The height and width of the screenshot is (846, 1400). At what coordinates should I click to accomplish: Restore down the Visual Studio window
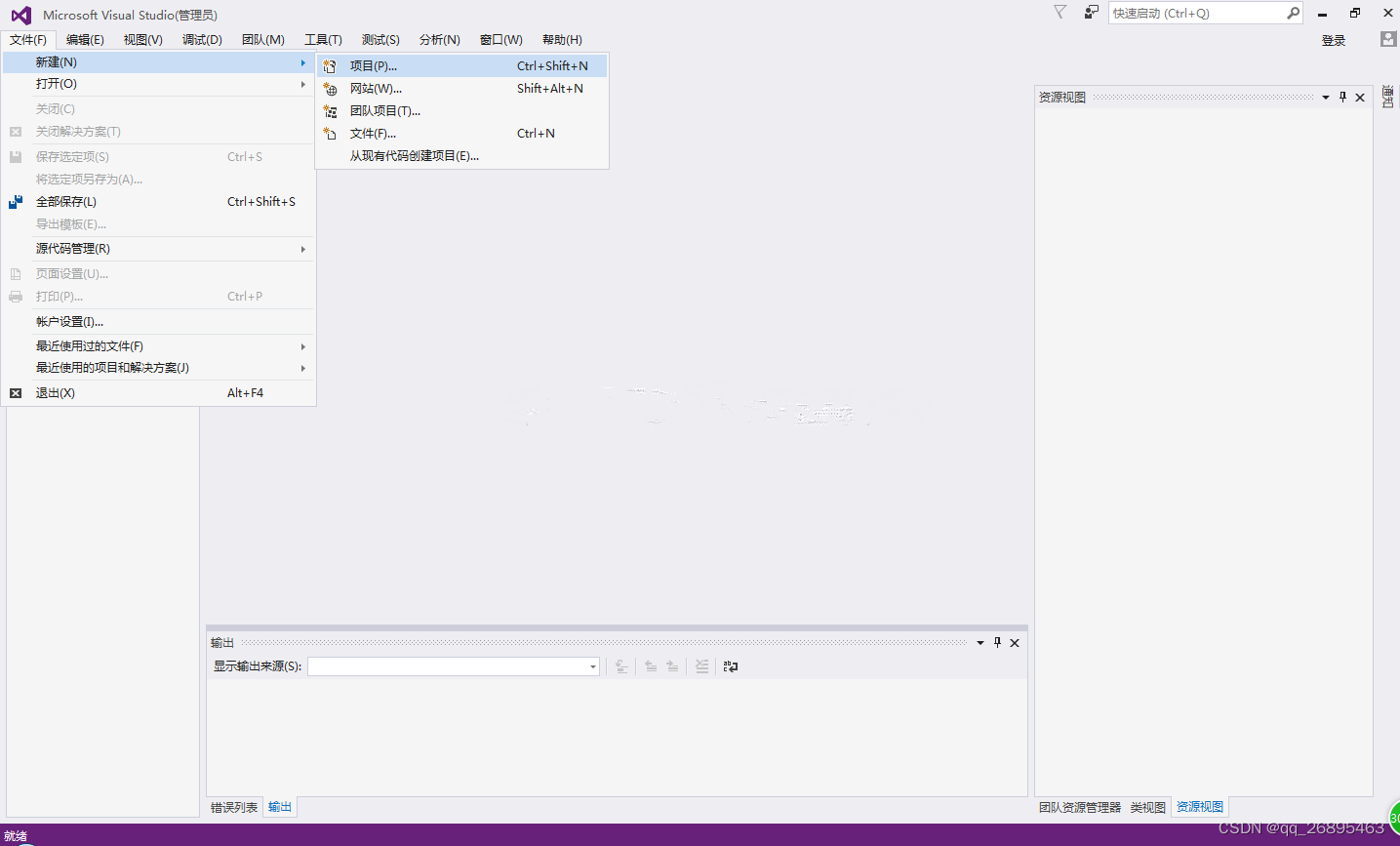pos(1355,14)
